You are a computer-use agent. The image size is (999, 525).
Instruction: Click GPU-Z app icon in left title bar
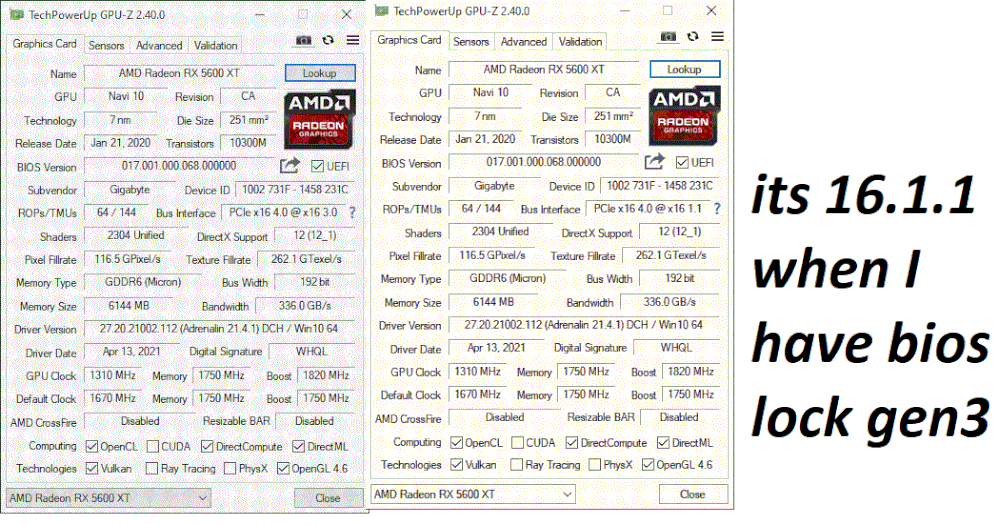click(17, 14)
